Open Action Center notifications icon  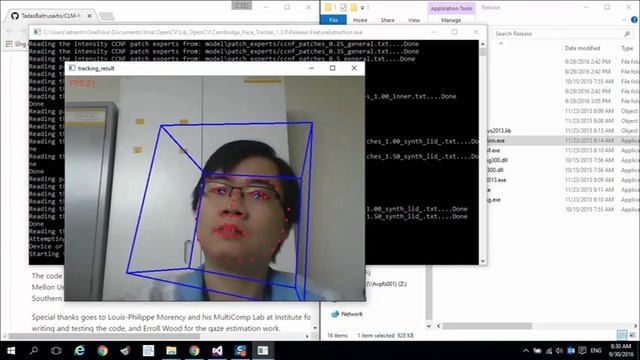click(x=582, y=351)
